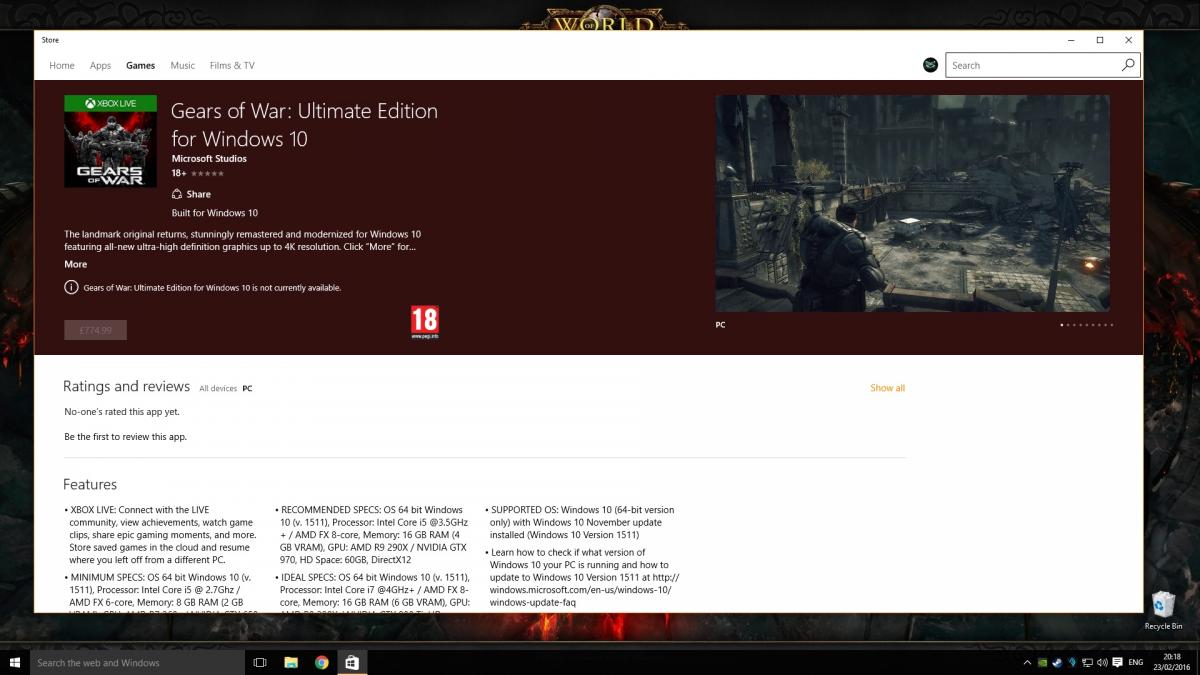Image resolution: width=1200 pixels, height=675 pixels.
Task: Open Microsoft Studios publisher link
Action: [209, 159]
